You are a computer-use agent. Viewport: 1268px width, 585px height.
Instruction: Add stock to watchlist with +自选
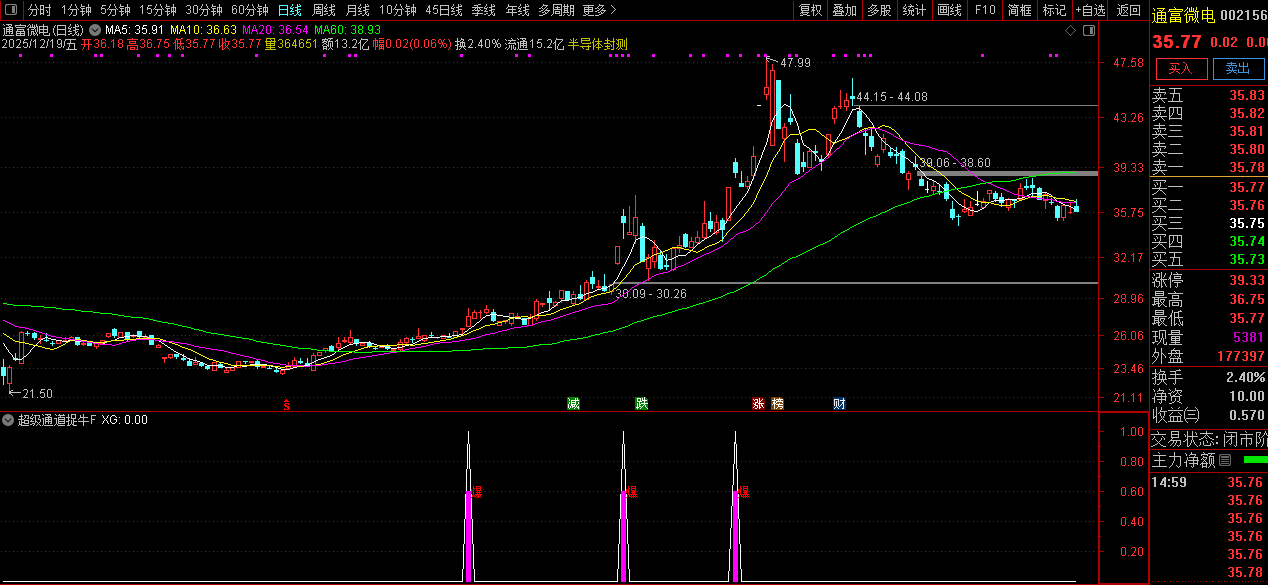(1090, 10)
